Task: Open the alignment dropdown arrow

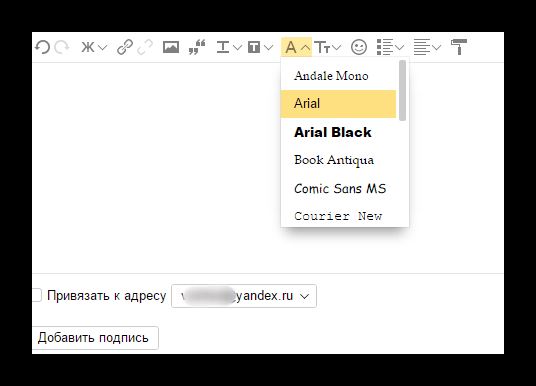Action: 437,48
